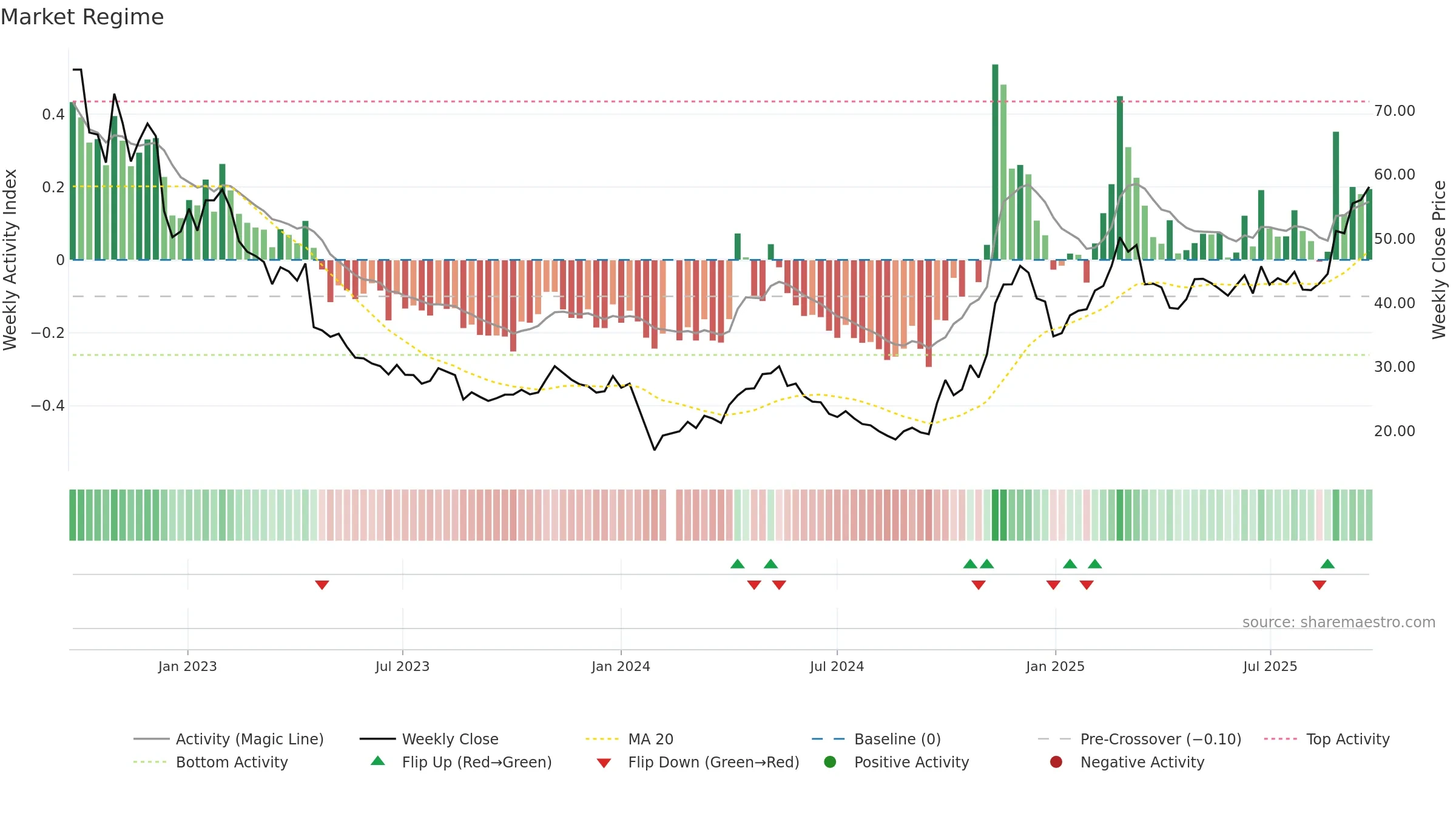Click the −0.4 activity axis label
This screenshot has height=819, width=1456.
48,405
